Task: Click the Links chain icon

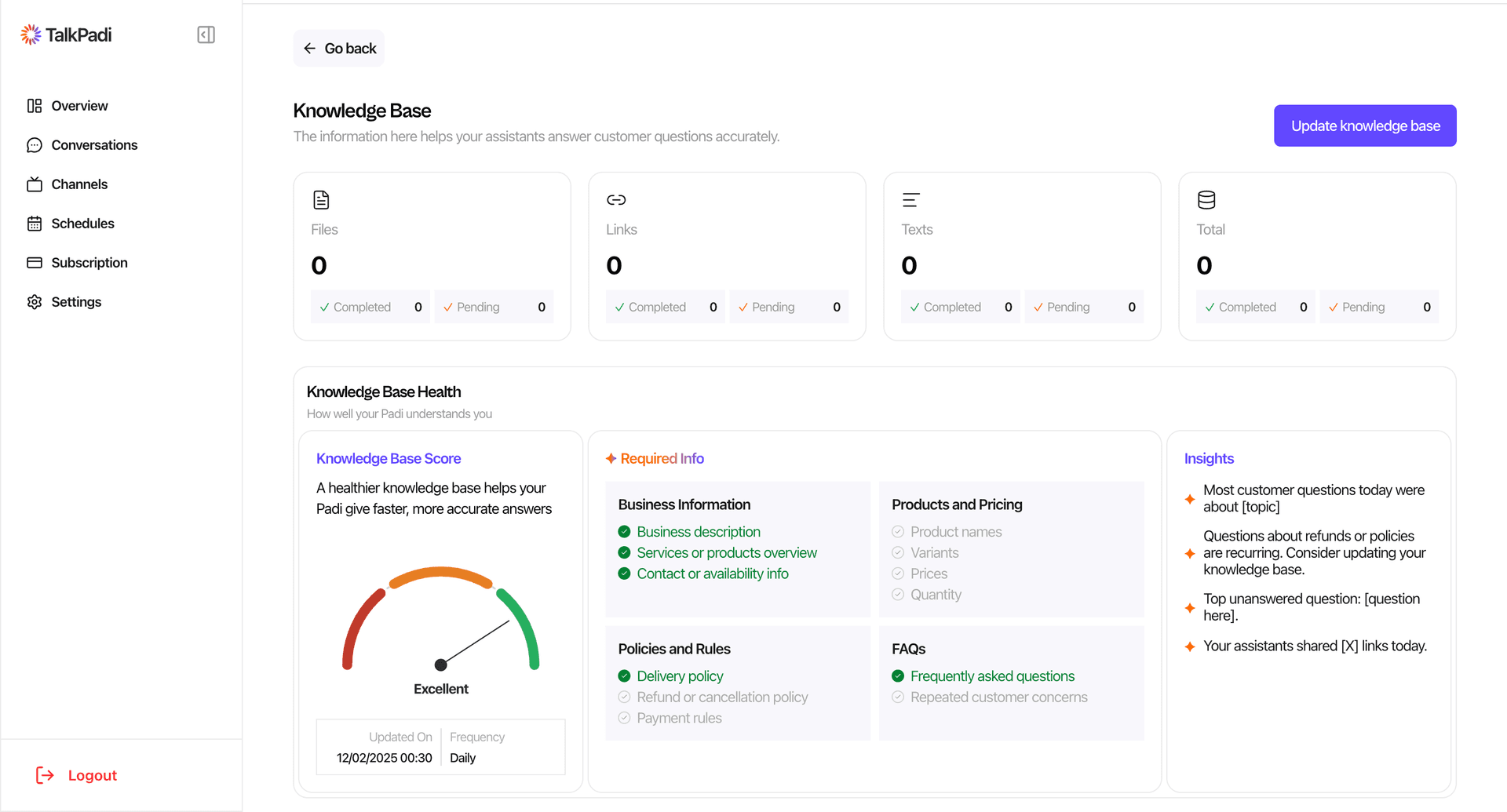Action: (x=616, y=200)
